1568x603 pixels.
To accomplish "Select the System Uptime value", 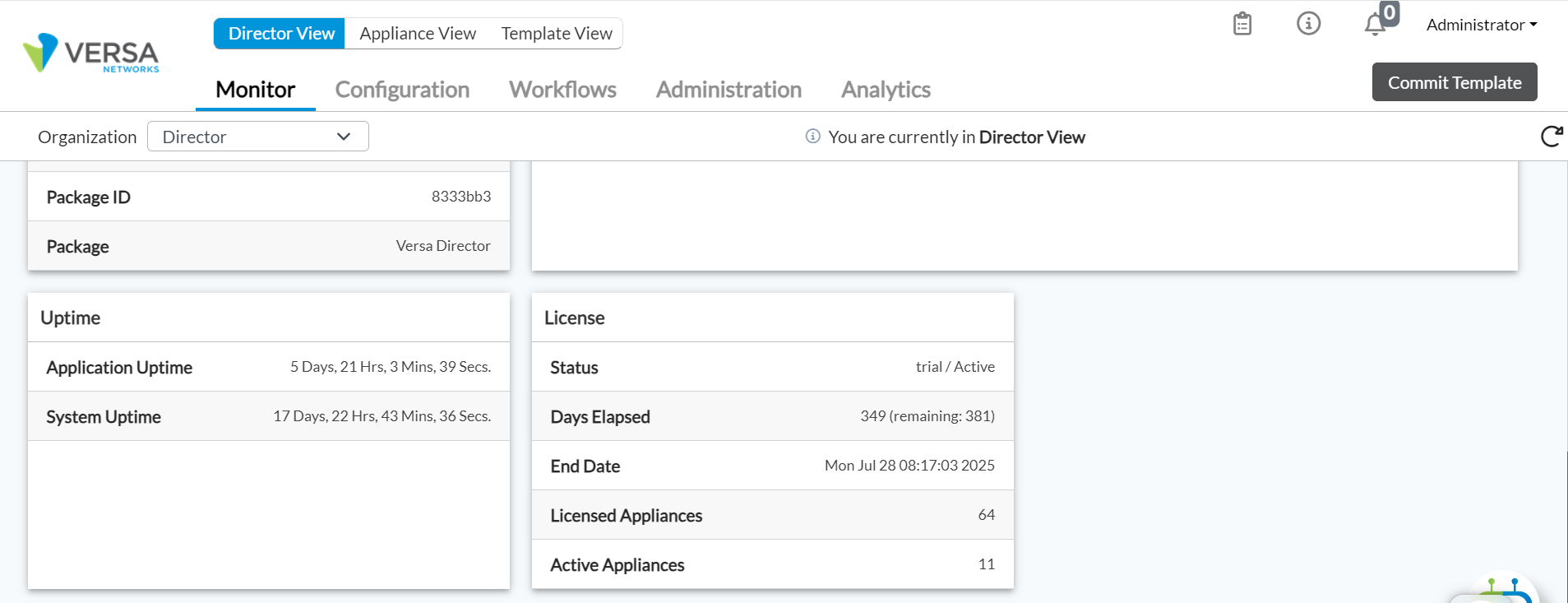I will coord(382,416).
